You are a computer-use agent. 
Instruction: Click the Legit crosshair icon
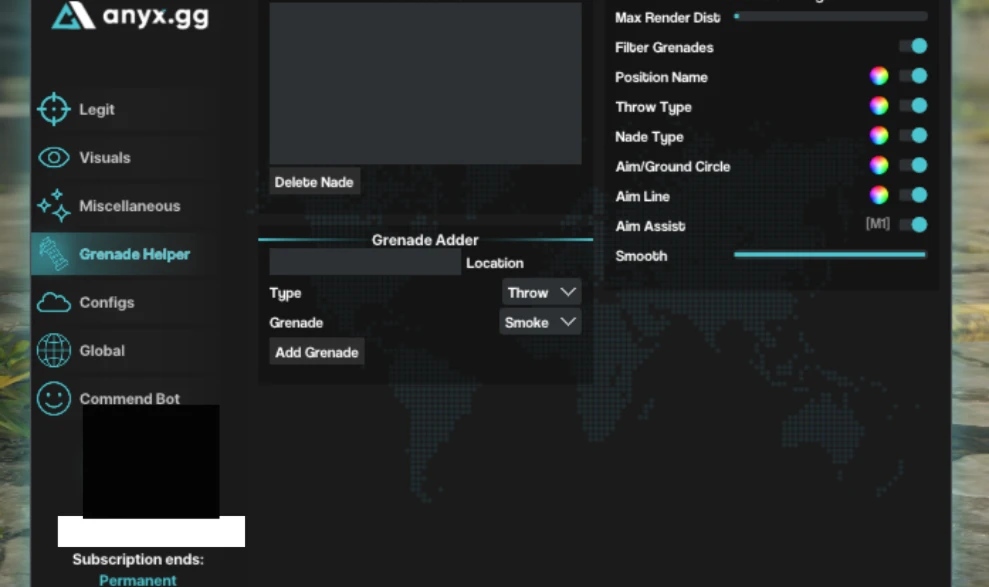tap(54, 109)
